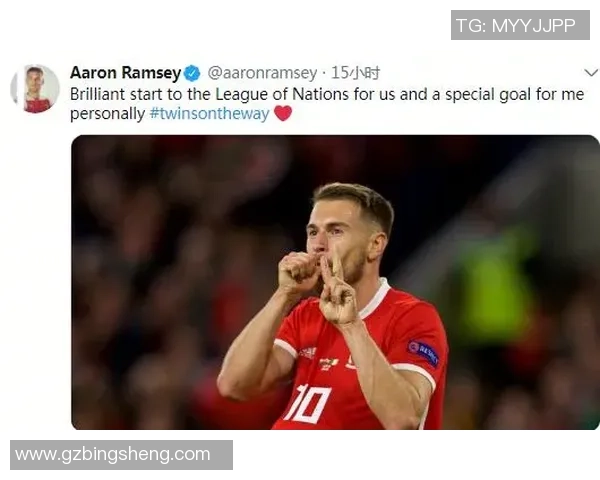Viewport: 600px width, 480px height.
Task: Click the 15小时 timestamp
Action: pyautogui.click(x=355, y=73)
